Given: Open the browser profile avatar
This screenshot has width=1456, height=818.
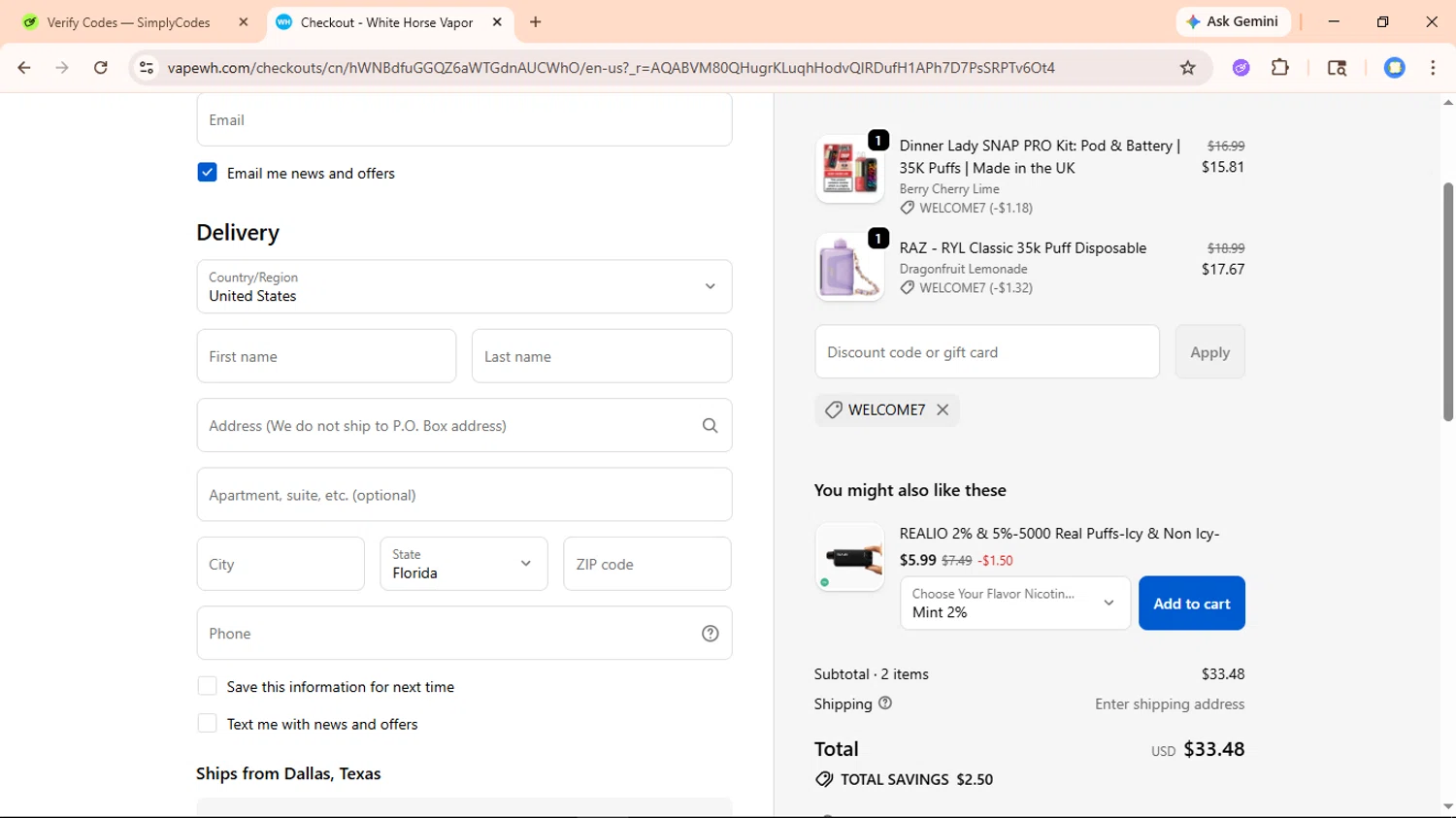Looking at the screenshot, I should click(x=1395, y=68).
